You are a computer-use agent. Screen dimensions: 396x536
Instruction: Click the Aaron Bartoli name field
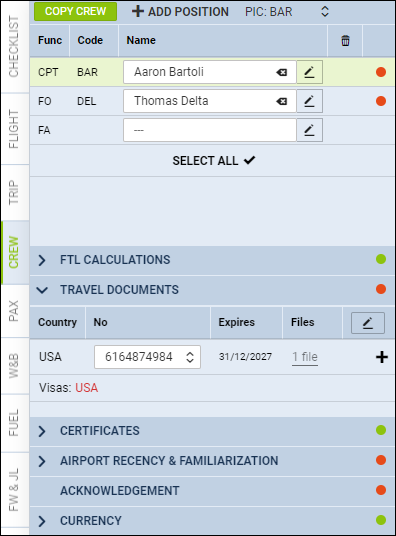pos(210,72)
